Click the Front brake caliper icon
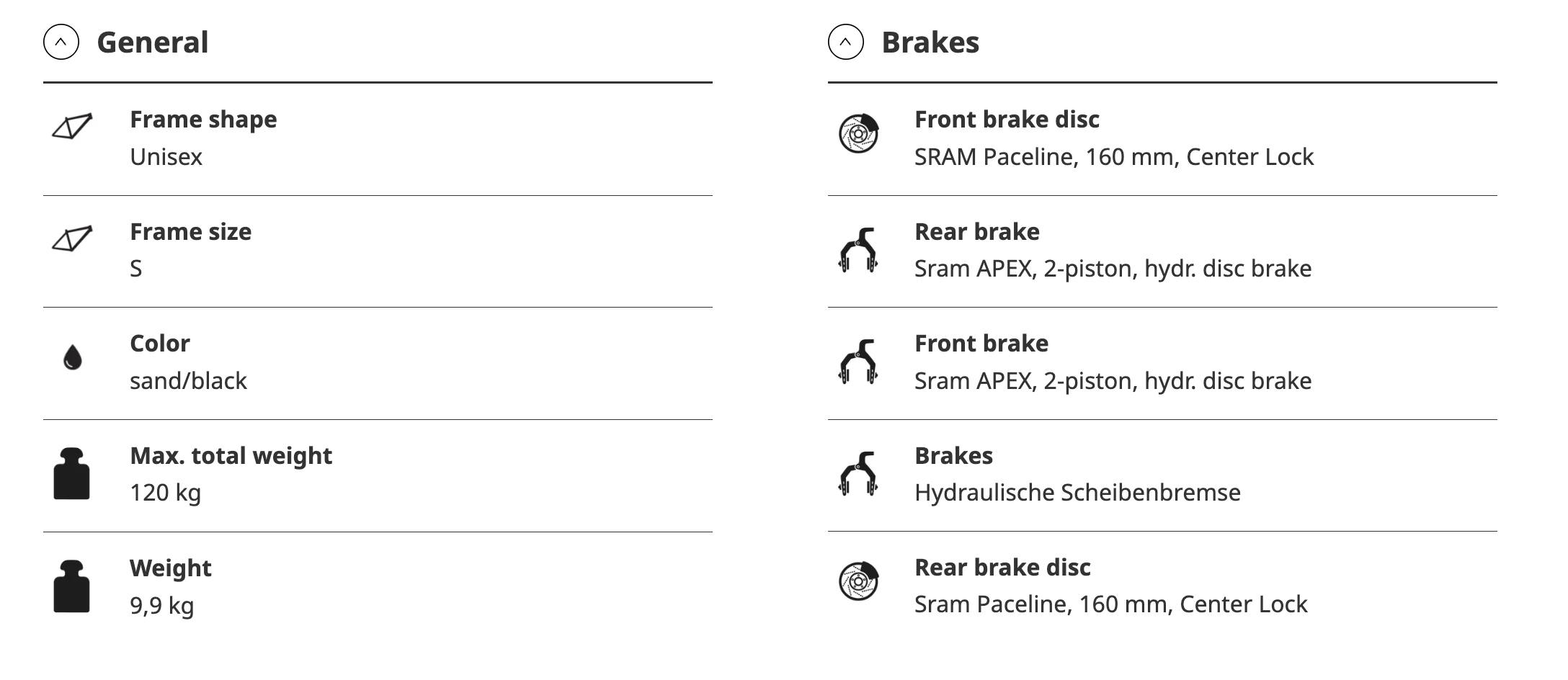The image size is (1568, 680). 858,362
